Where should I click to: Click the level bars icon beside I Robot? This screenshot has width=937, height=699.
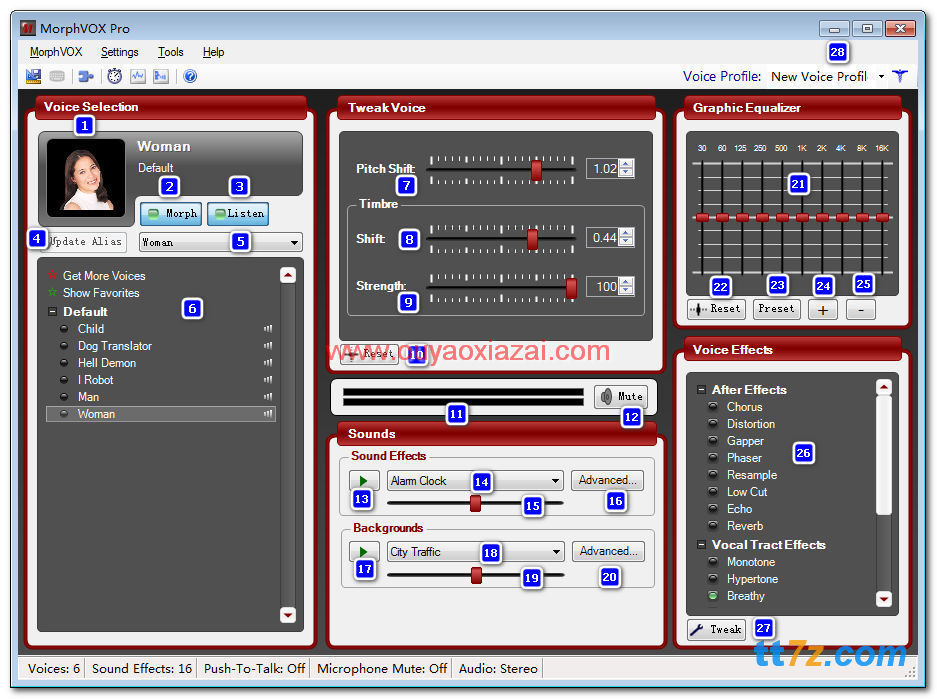268,379
